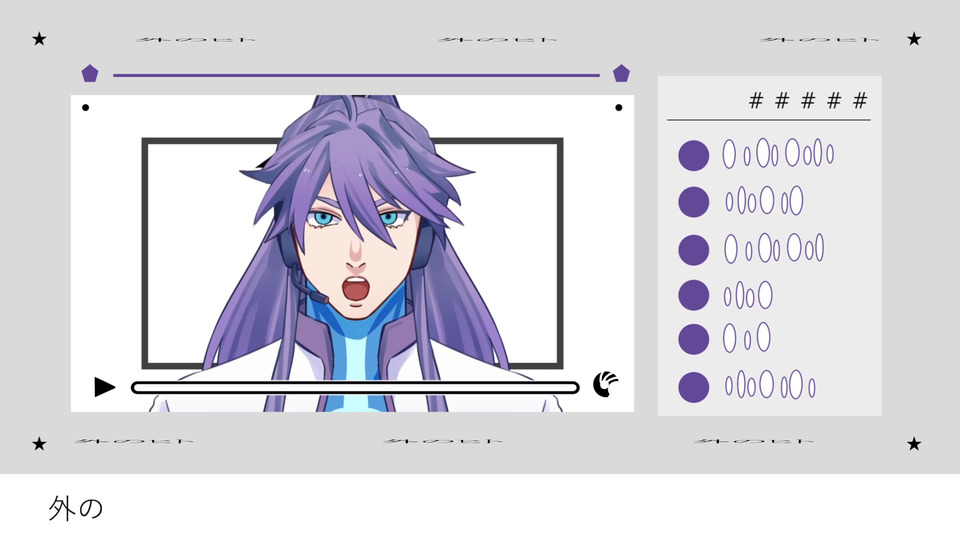Image resolution: width=960 pixels, height=540 pixels.
Task: Click the '外の' subtitle text
Action: pyautogui.click(x=76, y=509)
